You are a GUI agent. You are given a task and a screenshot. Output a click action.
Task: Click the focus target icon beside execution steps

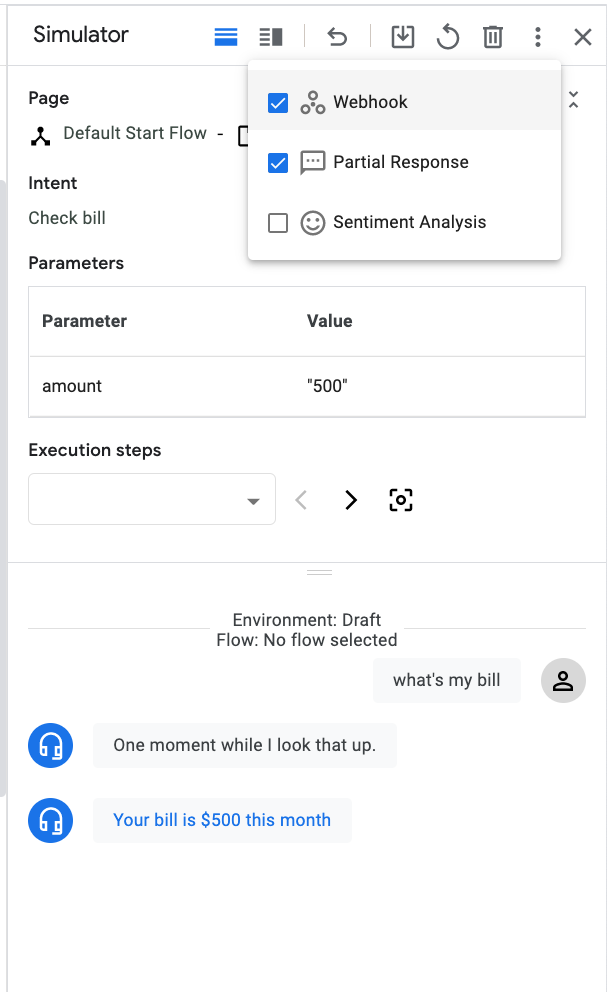click(x=400, y=500)
